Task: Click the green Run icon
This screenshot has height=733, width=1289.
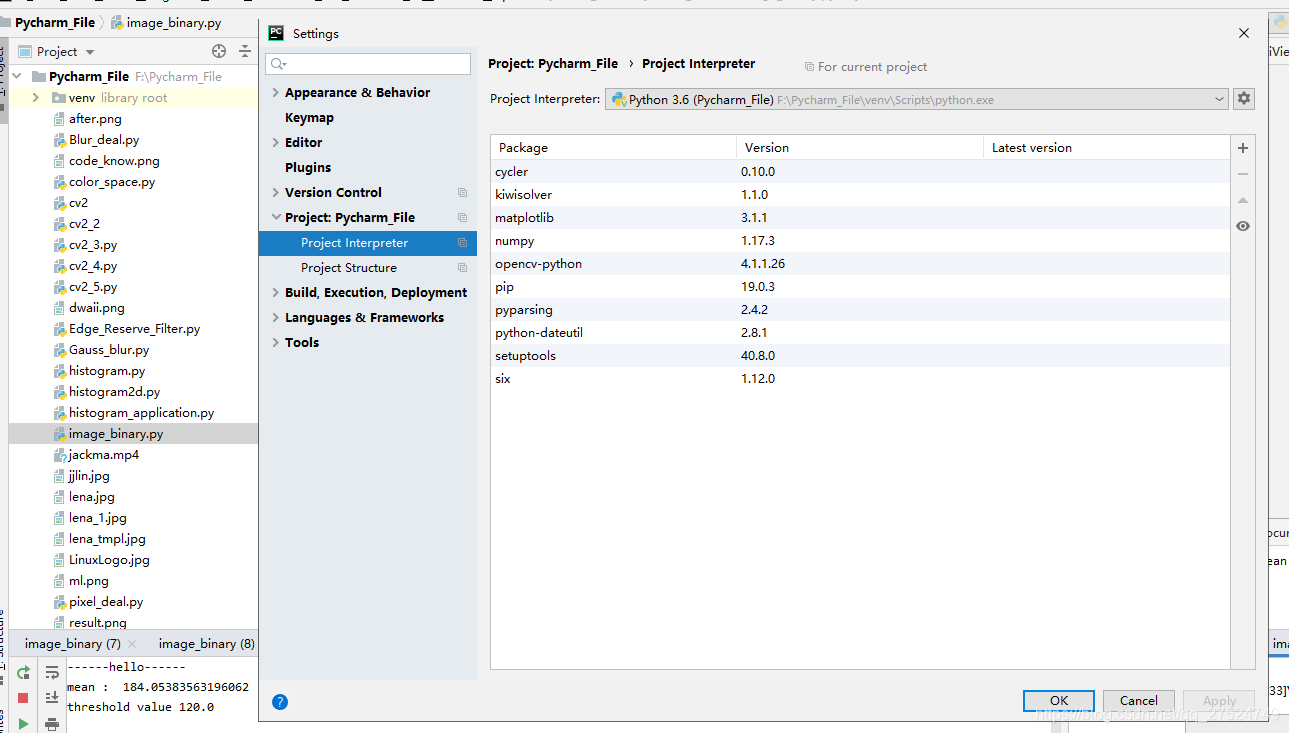Action: [x=22, y=723]
